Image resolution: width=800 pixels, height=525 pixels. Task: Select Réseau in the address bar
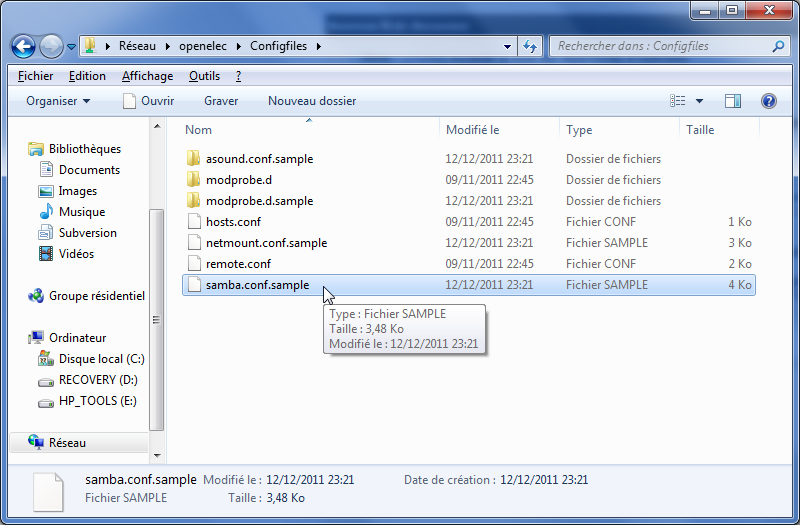coord(137,46)
